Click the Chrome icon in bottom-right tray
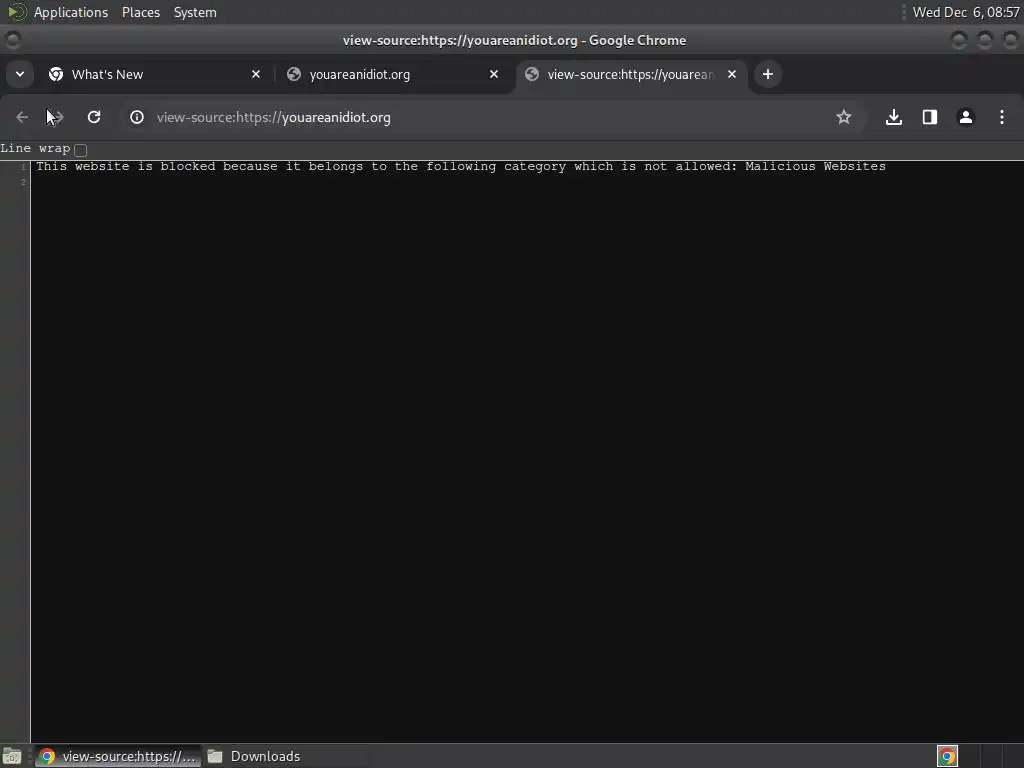Screen dimensions: 1024x768 [x=948, y=756]
